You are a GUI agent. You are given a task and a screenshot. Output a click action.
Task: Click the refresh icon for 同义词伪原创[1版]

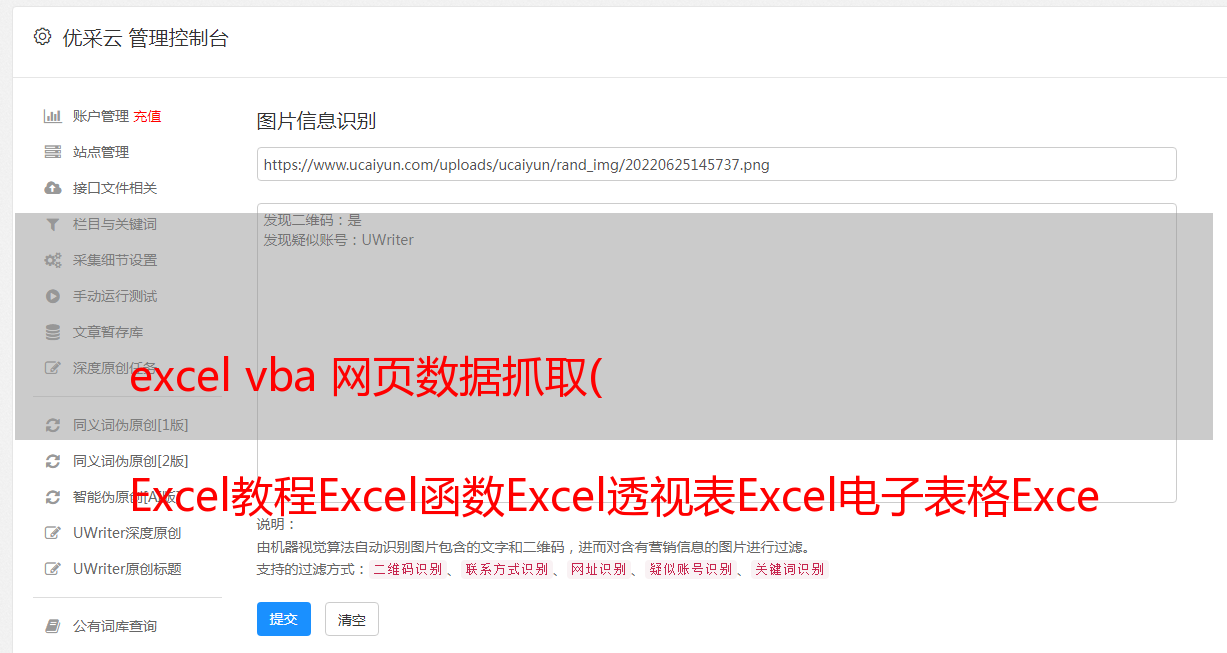pyautogui.click(x=53, y=425)
